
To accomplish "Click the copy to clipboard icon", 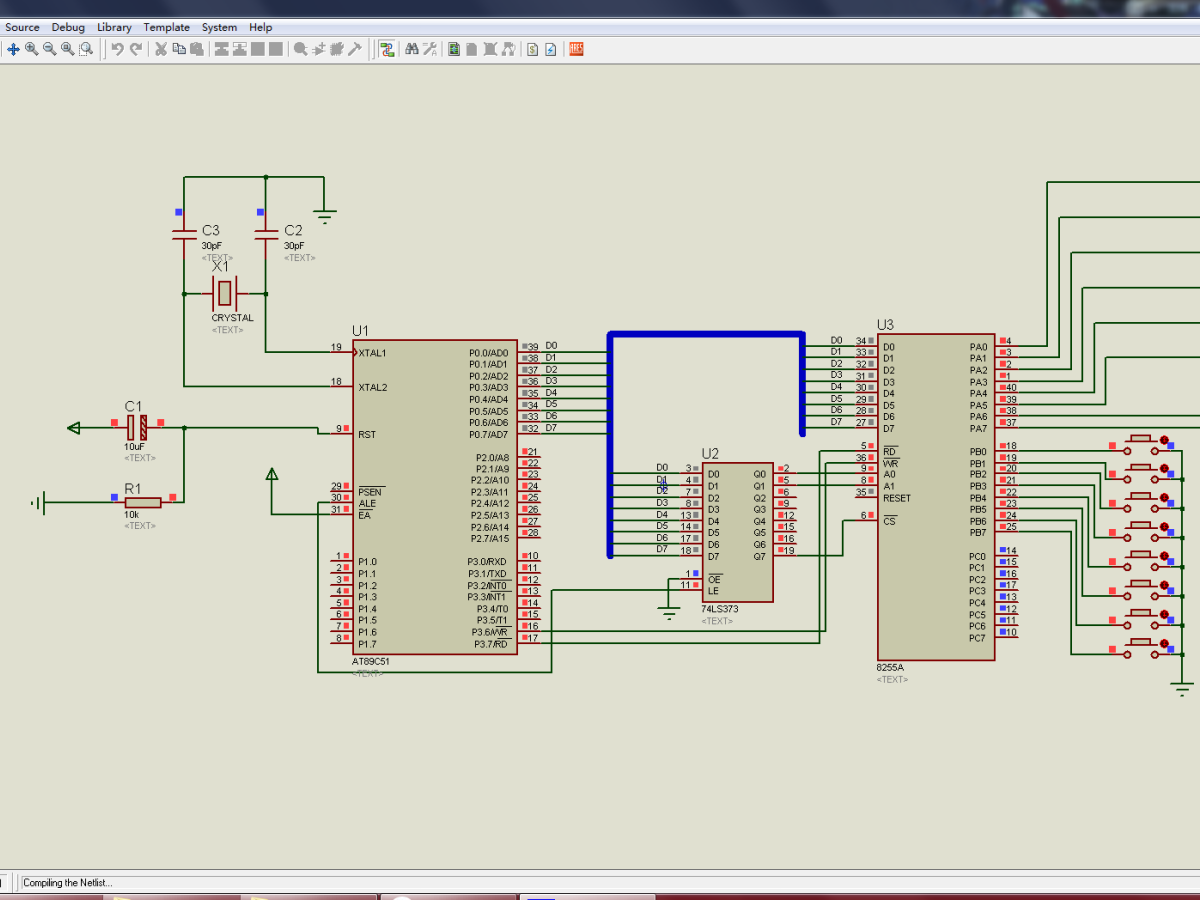I will 179,49.
